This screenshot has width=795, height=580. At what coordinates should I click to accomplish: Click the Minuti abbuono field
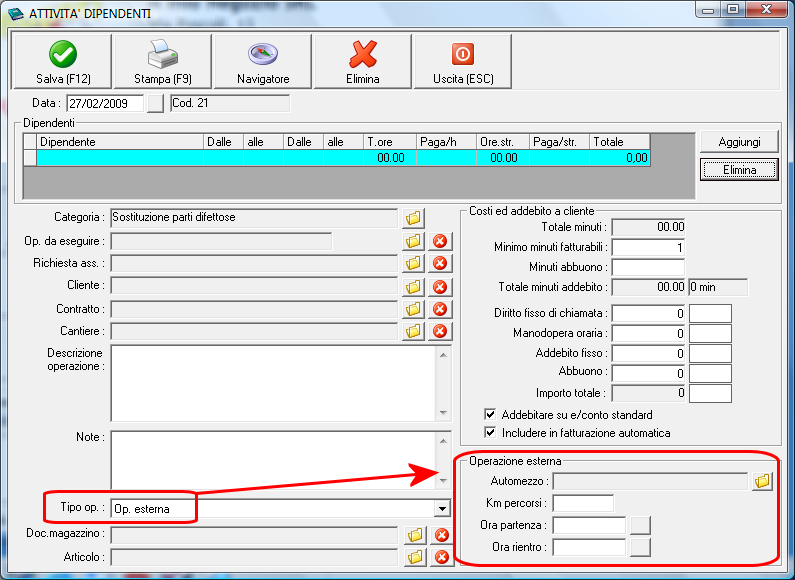(648, 267)
